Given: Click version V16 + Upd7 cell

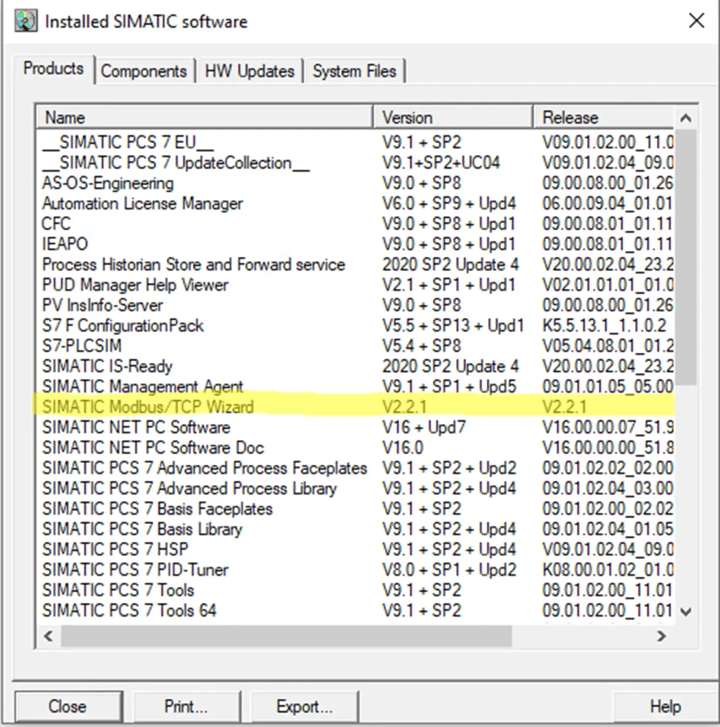Looking at the screenshot, I should tap(424, 427).
